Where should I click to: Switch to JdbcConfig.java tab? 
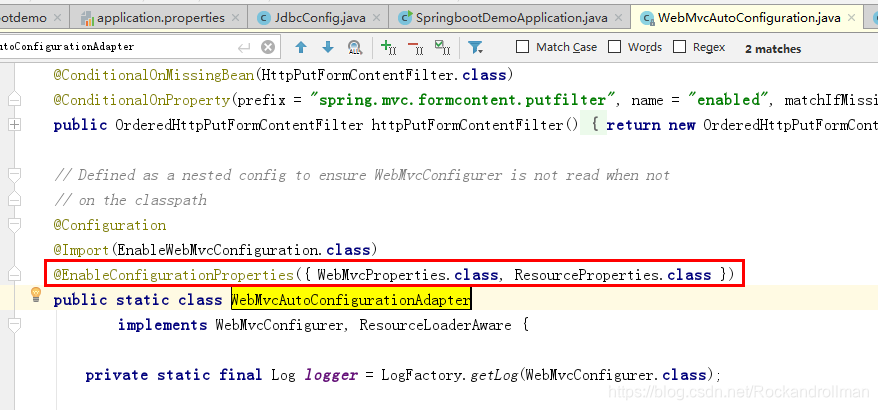click(320, 17)
